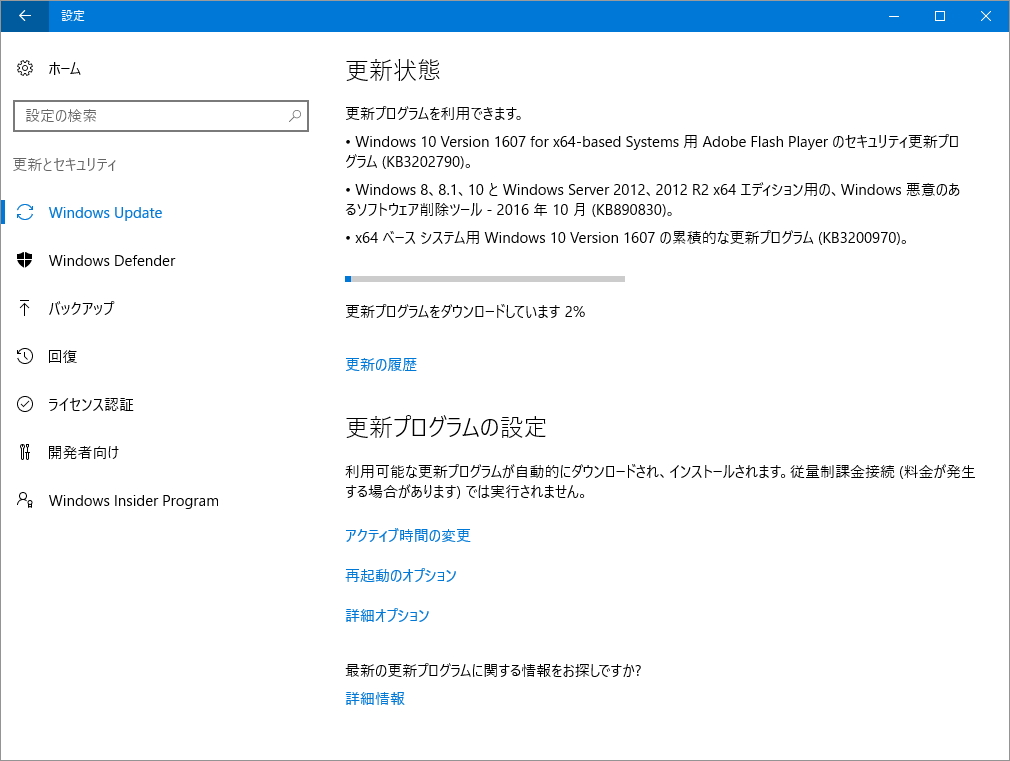Open 詳細オプション
The image size is (1010, 761).
386,615
